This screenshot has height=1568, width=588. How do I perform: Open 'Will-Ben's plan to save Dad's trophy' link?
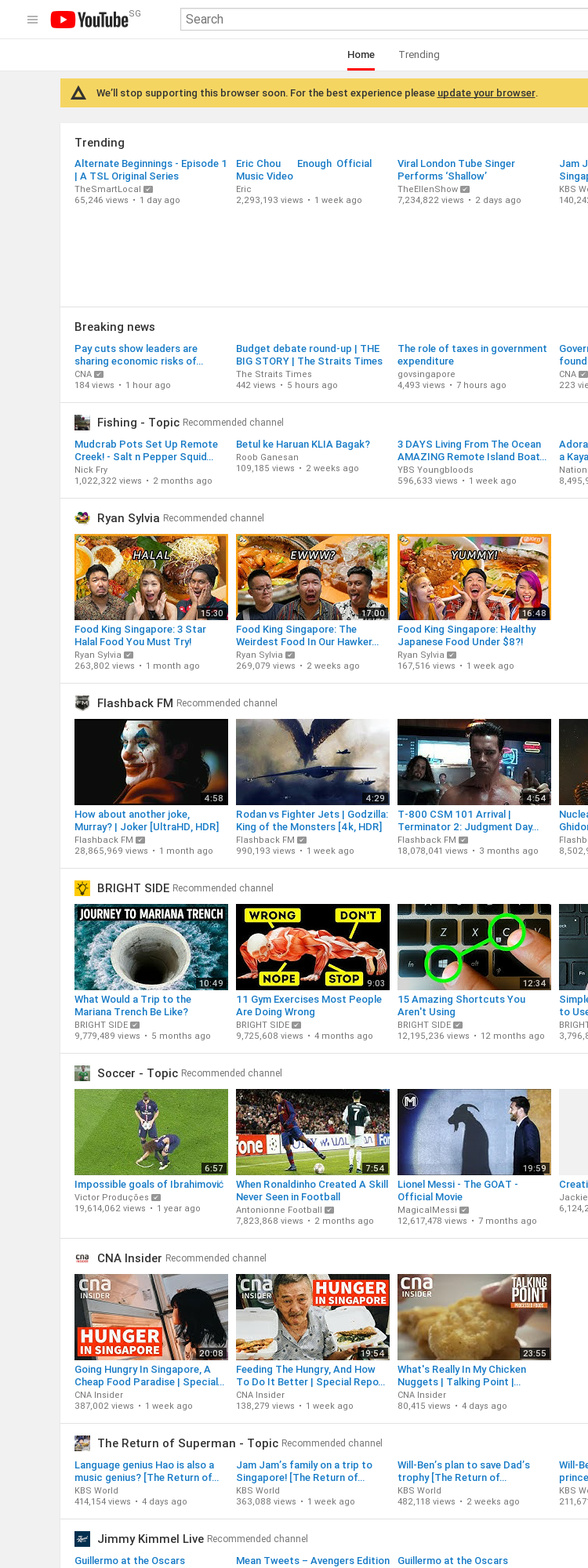pyautogui.click(x=464, y=1472)
